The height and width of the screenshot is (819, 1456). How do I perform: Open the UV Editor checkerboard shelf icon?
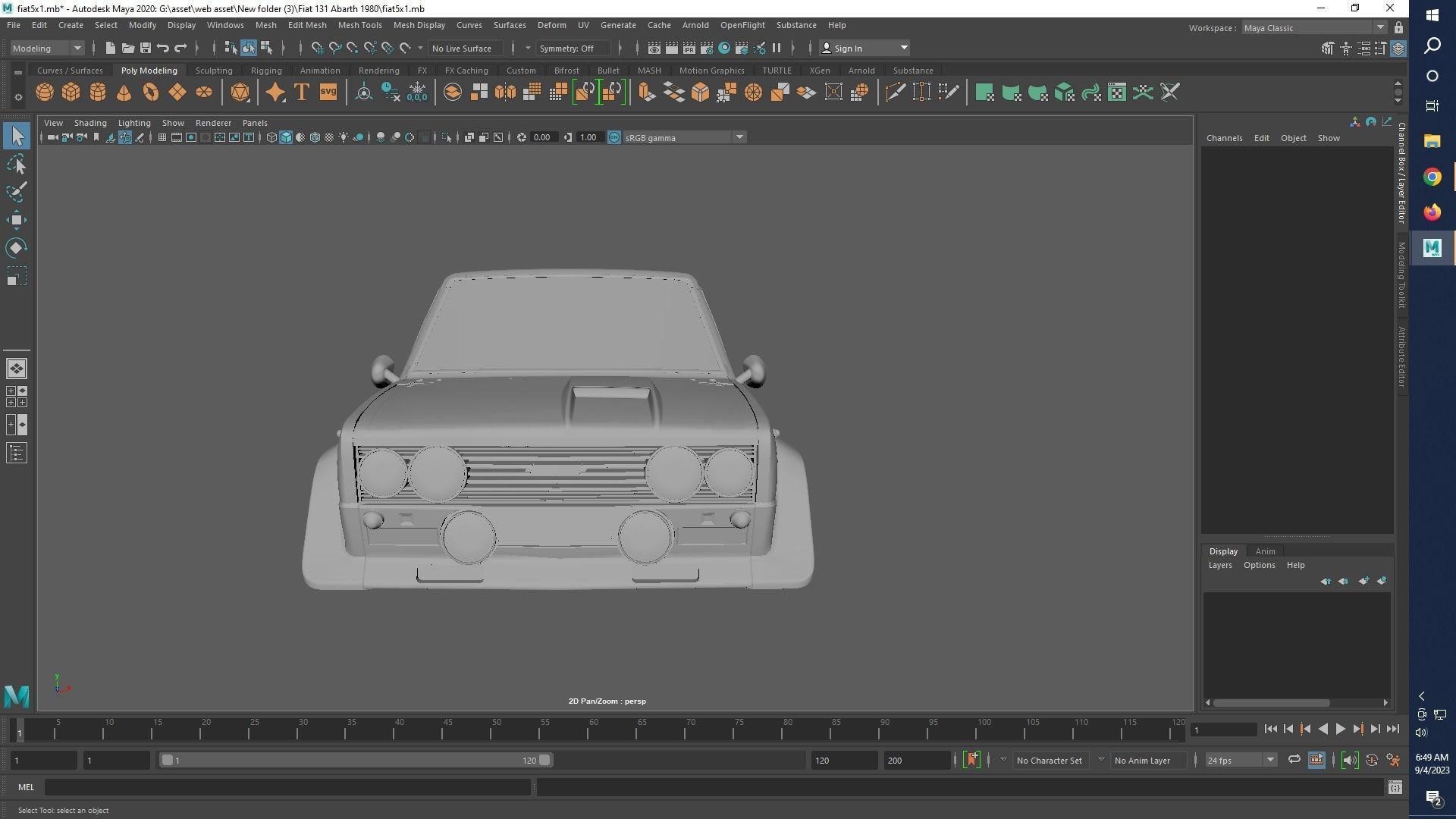point(1117,93)
